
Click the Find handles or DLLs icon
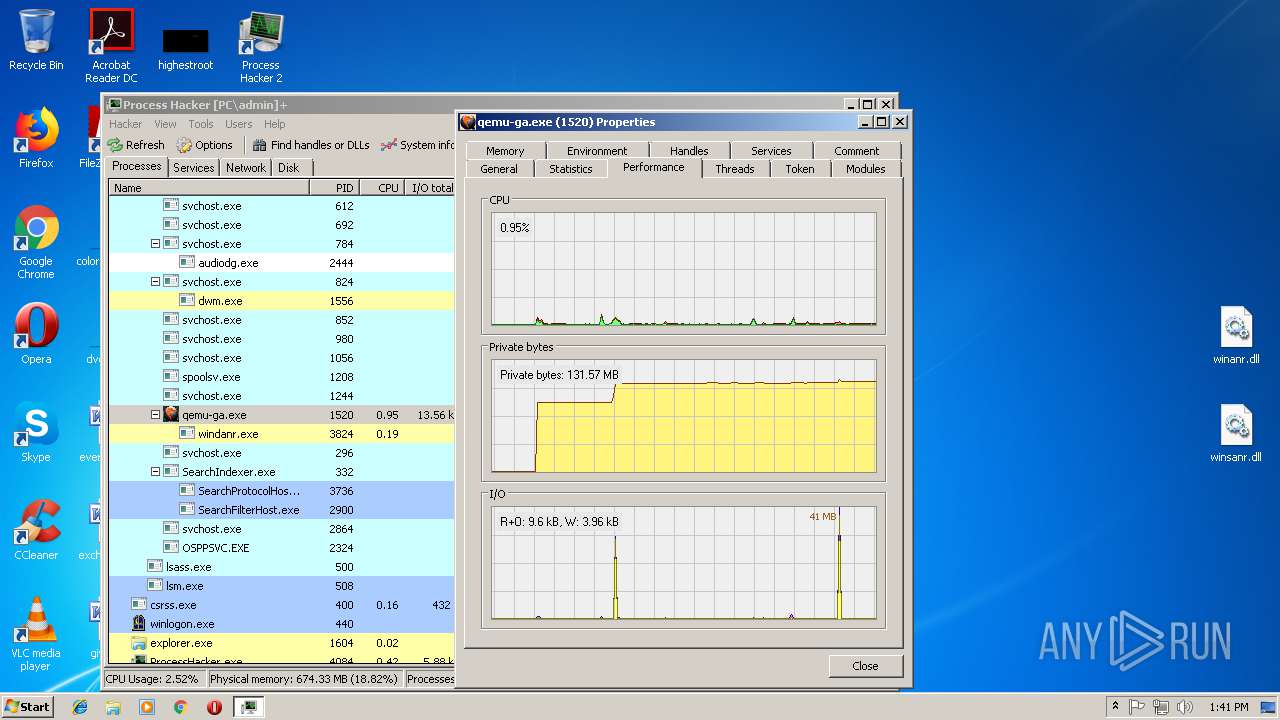[260, 145]
